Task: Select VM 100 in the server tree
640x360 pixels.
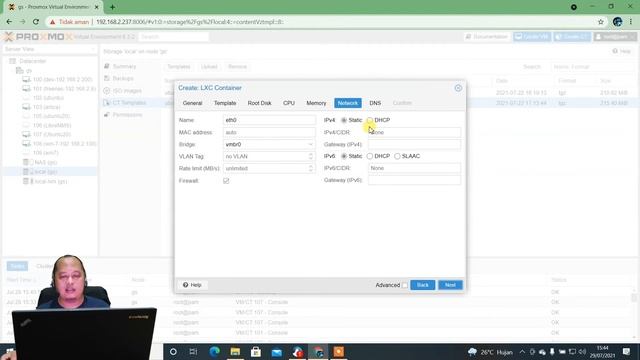Action: point(57,79)
